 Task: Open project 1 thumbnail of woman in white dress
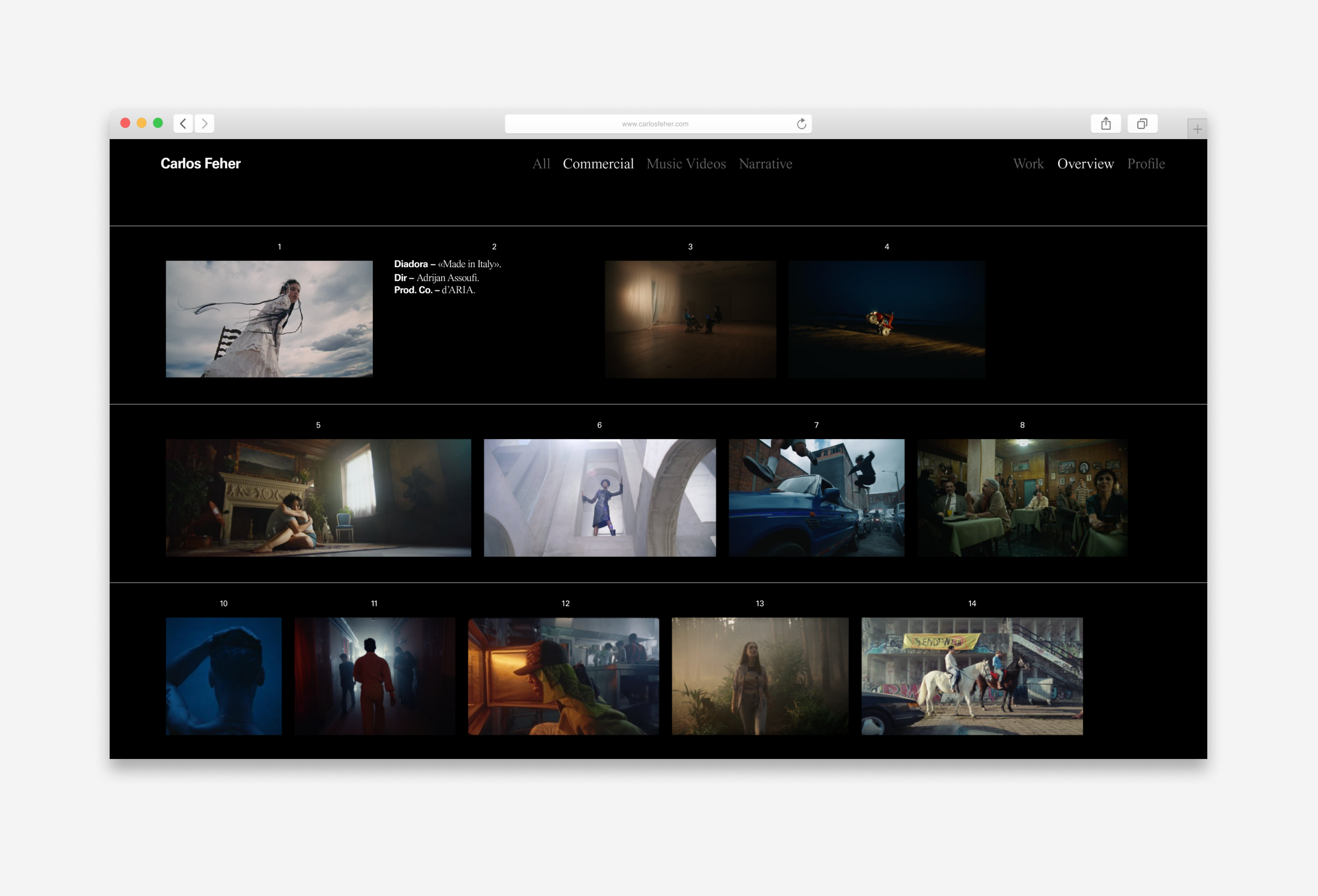tap(269, 319)
